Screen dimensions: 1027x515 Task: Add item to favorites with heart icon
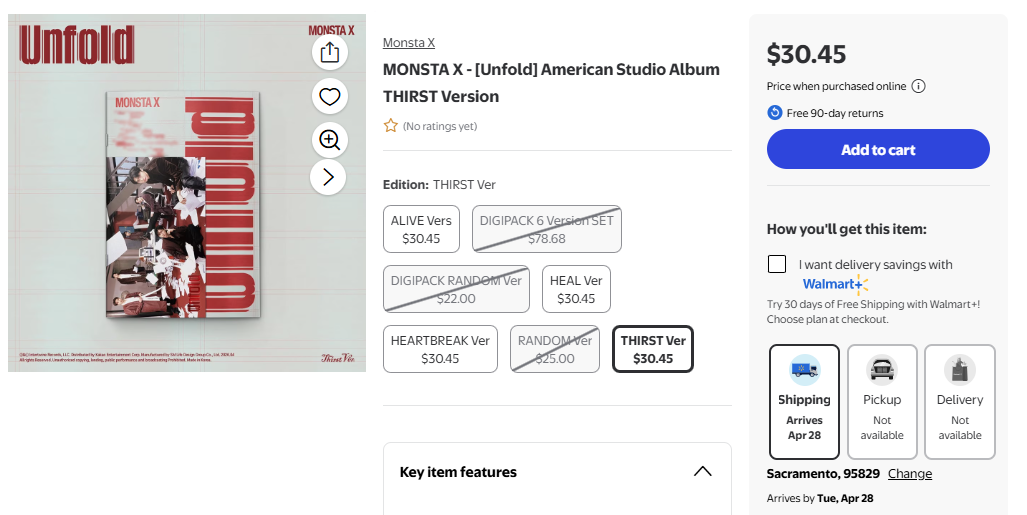tap(330, 97)
